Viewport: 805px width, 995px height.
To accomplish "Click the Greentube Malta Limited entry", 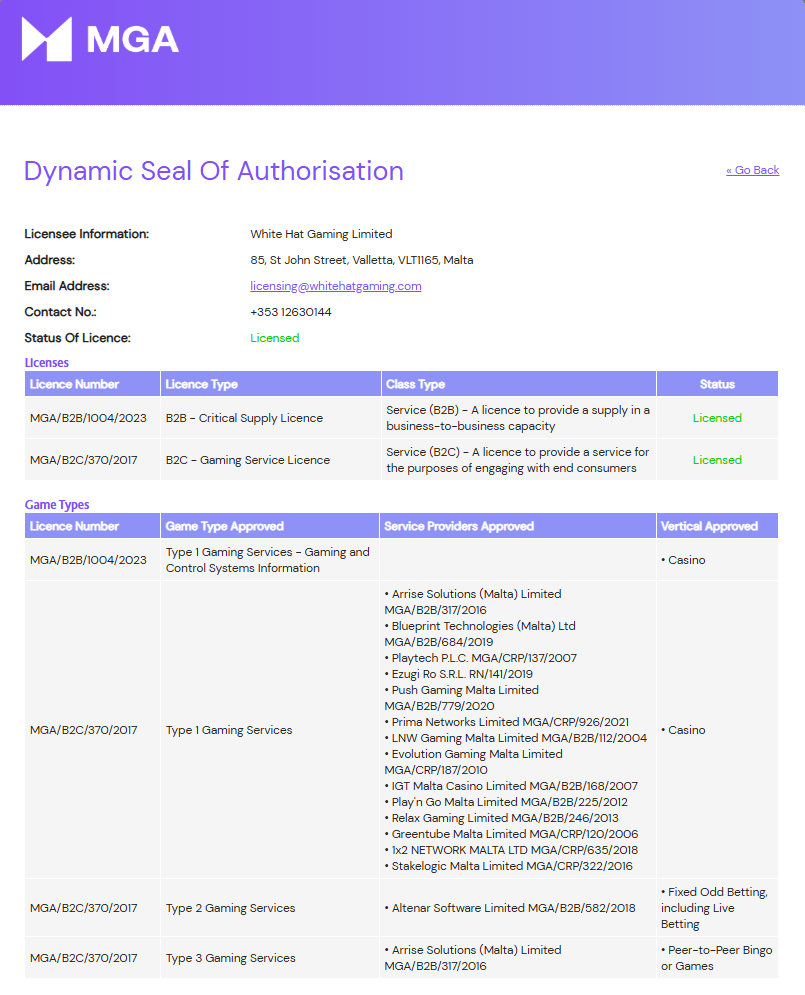I will 511,834.
